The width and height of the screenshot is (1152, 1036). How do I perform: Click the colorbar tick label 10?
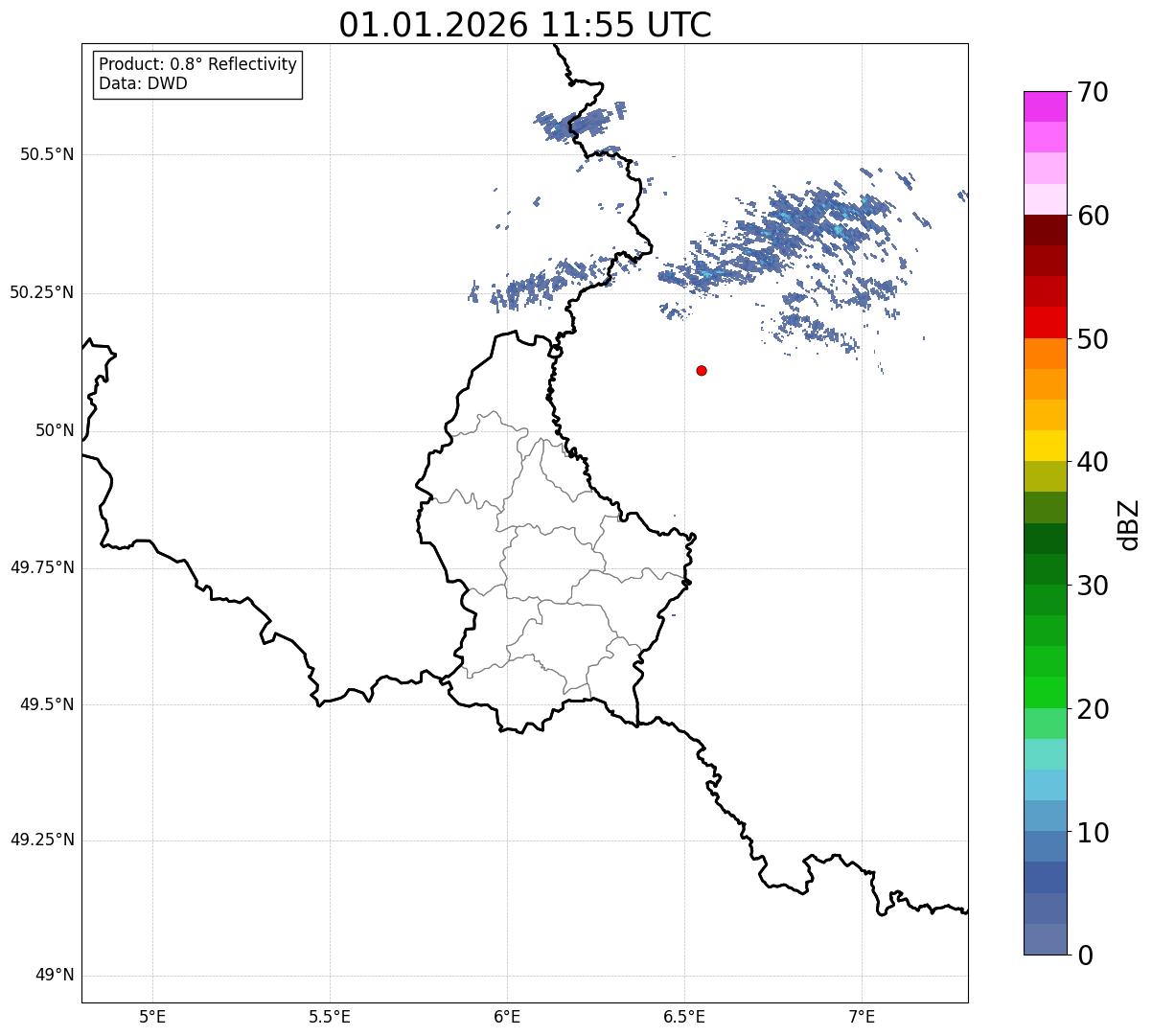click(x=1093, y=832)
